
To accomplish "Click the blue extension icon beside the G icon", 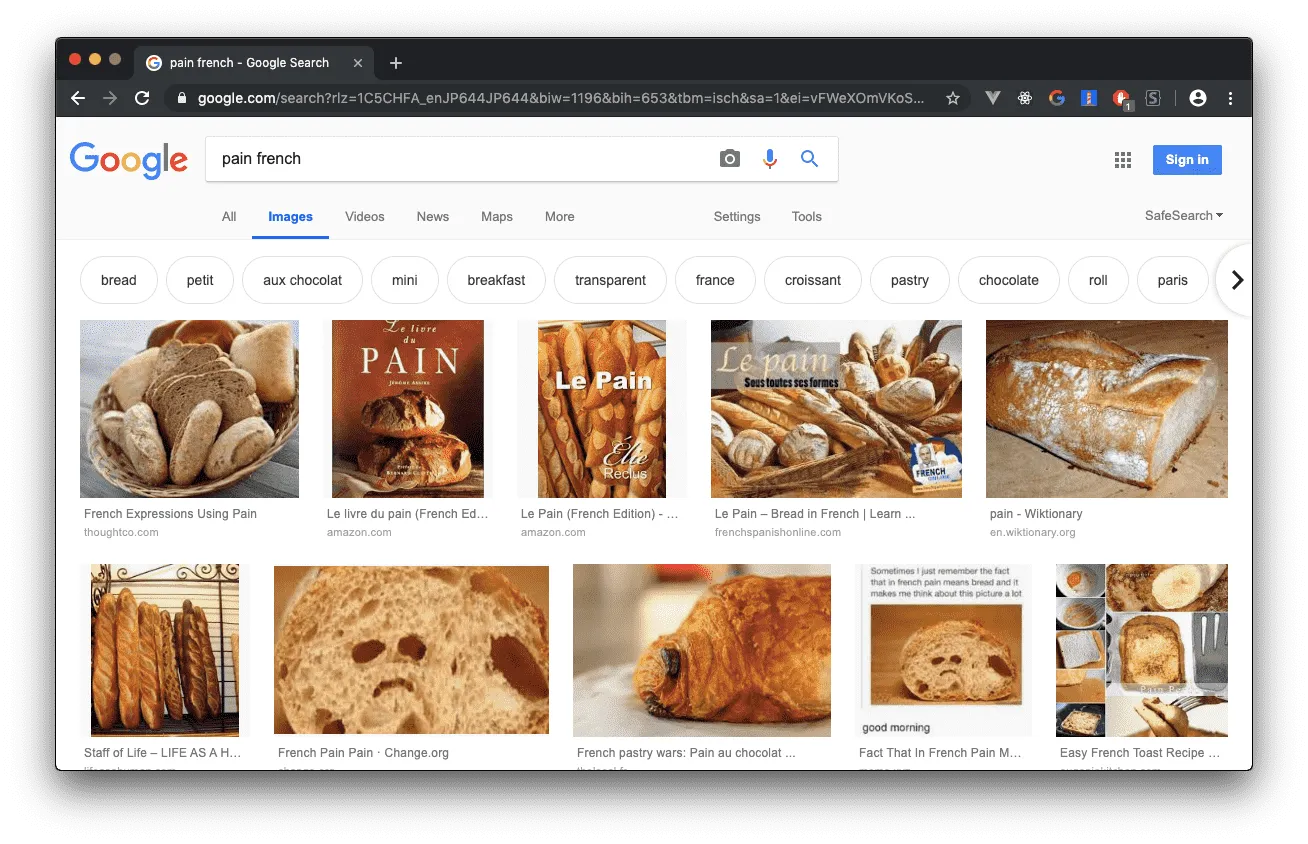I will pyautogui.click(x=1089, y=98).
